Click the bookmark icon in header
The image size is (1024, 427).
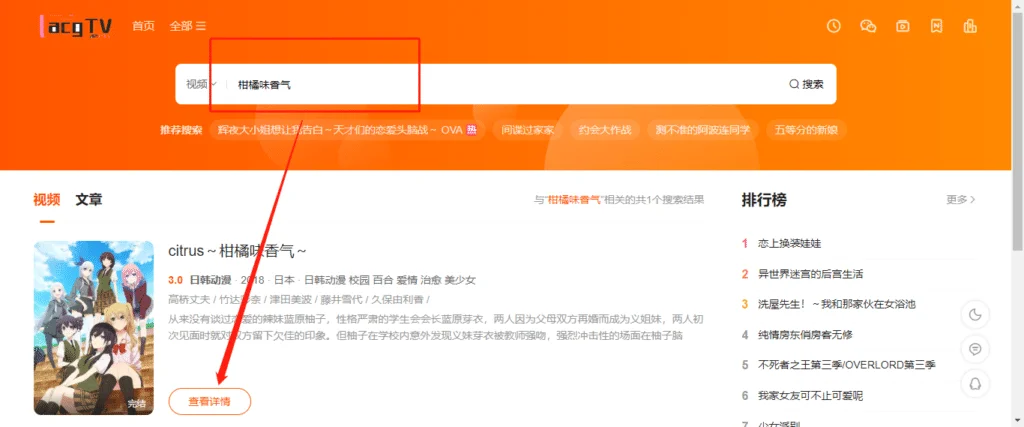point(936,26)
